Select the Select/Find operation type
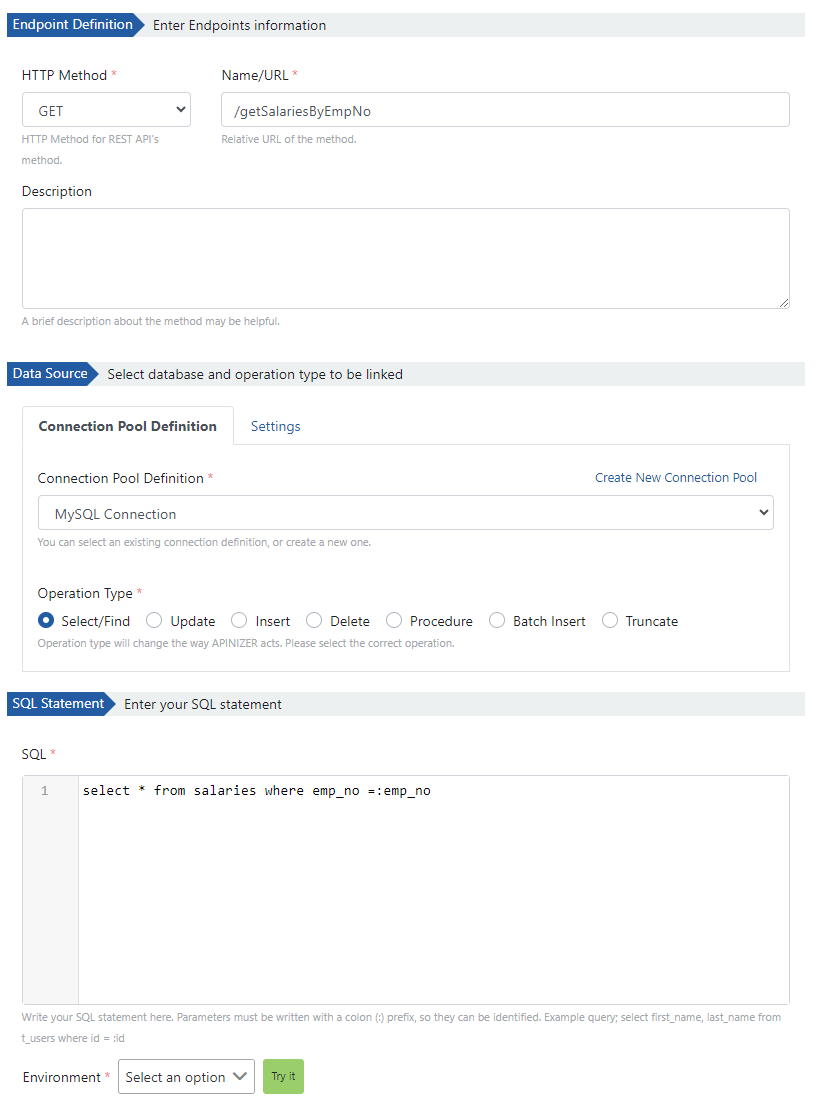Viewport: 816px width, 1107px height. point(43,620)
